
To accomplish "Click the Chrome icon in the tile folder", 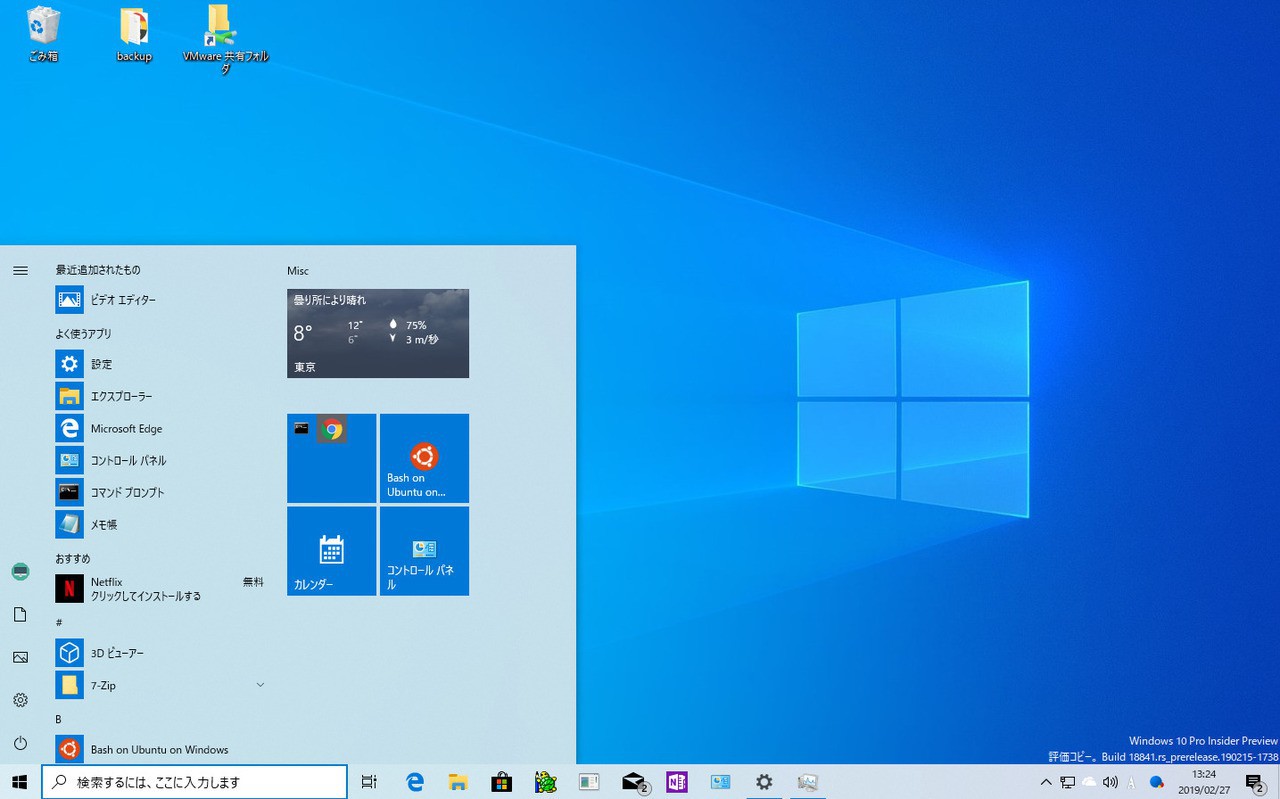I will 332,430.
